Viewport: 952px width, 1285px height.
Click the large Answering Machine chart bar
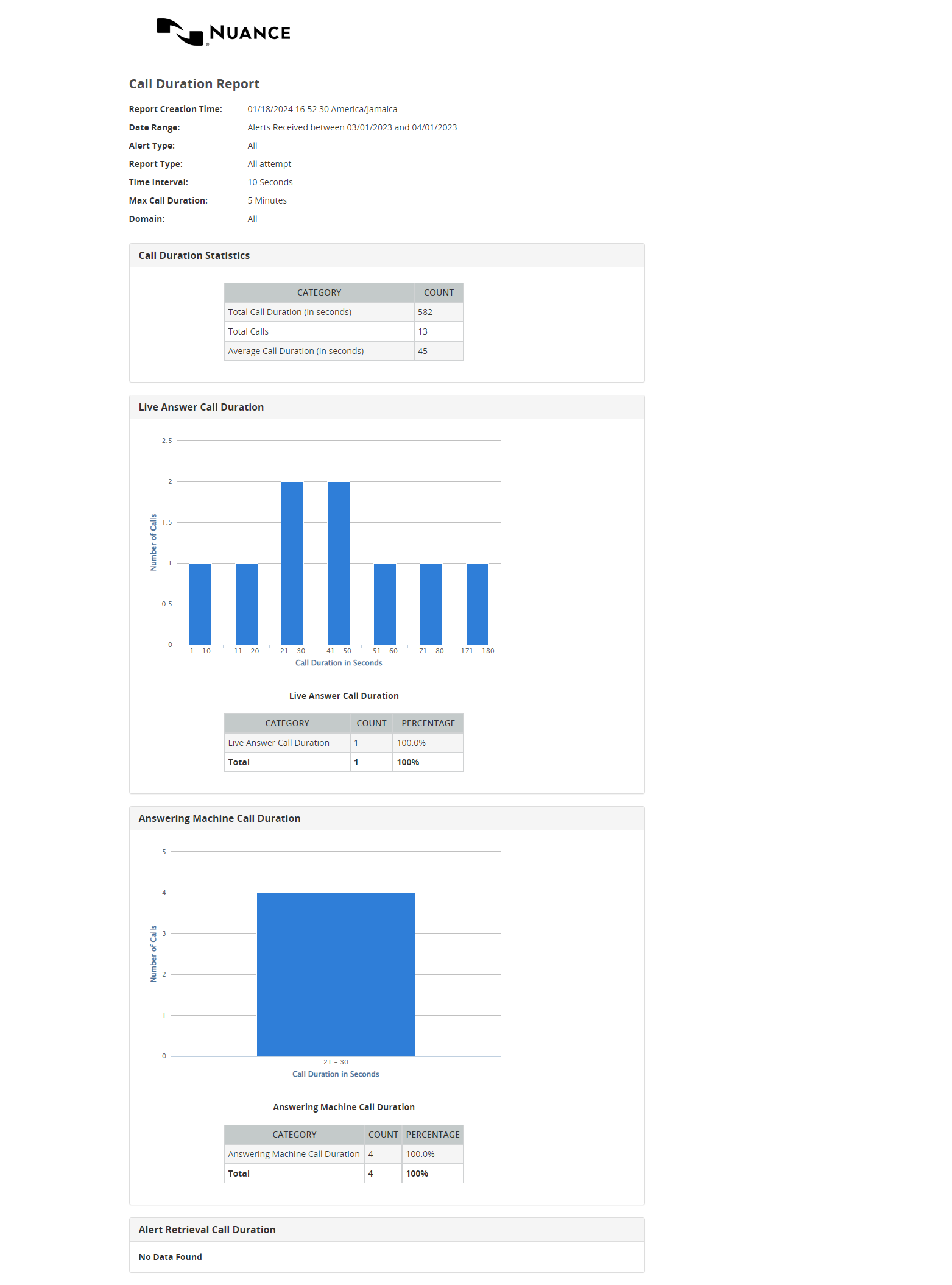(336, 974)
